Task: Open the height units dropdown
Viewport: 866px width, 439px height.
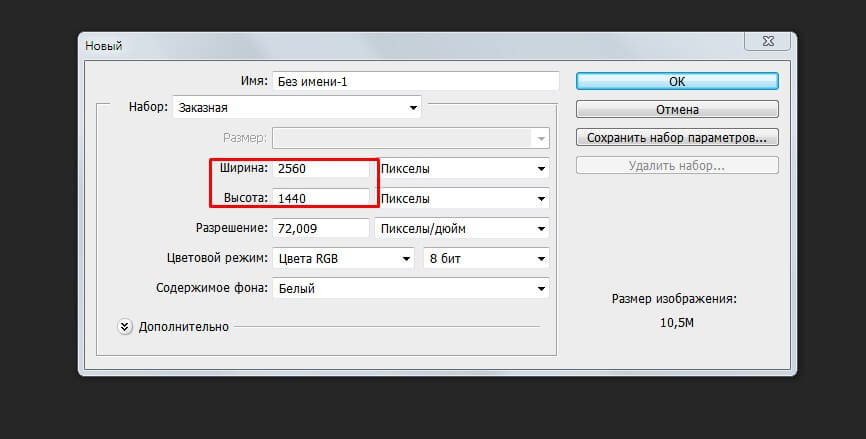Action: point(462,198)
